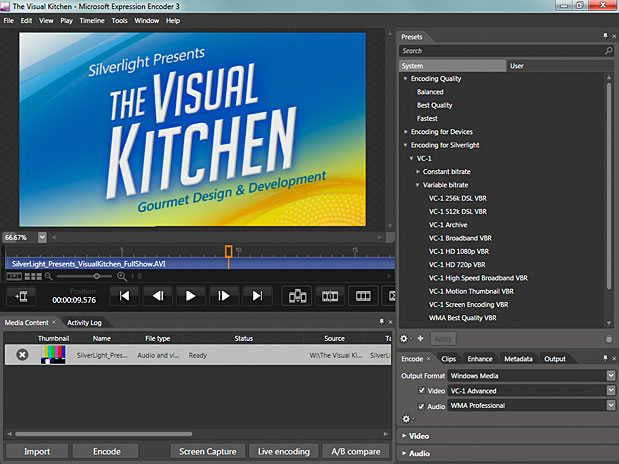Click the Live encoding button
Image resolution: width=619 pixels, height=464 pixels.
284,452
